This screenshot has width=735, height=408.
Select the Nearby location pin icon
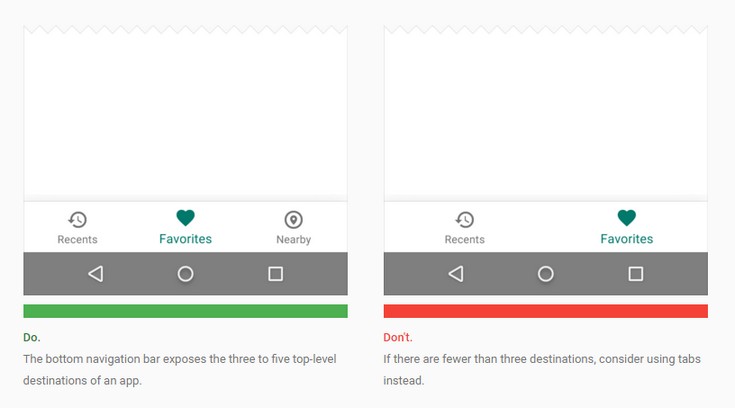point(293,220)
